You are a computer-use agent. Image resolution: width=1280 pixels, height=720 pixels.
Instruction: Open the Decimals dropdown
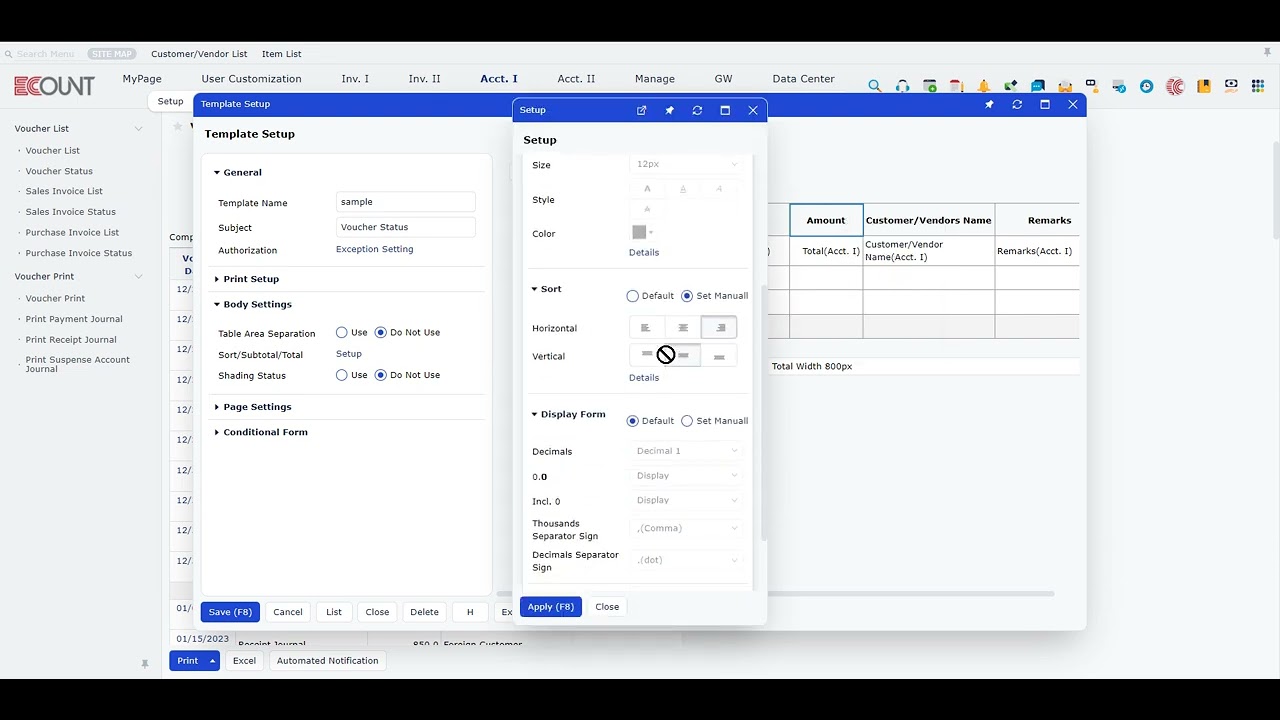(686, 451)
